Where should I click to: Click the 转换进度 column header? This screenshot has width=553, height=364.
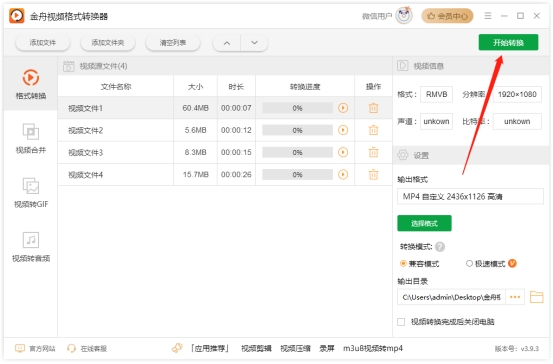coord(305,86)
